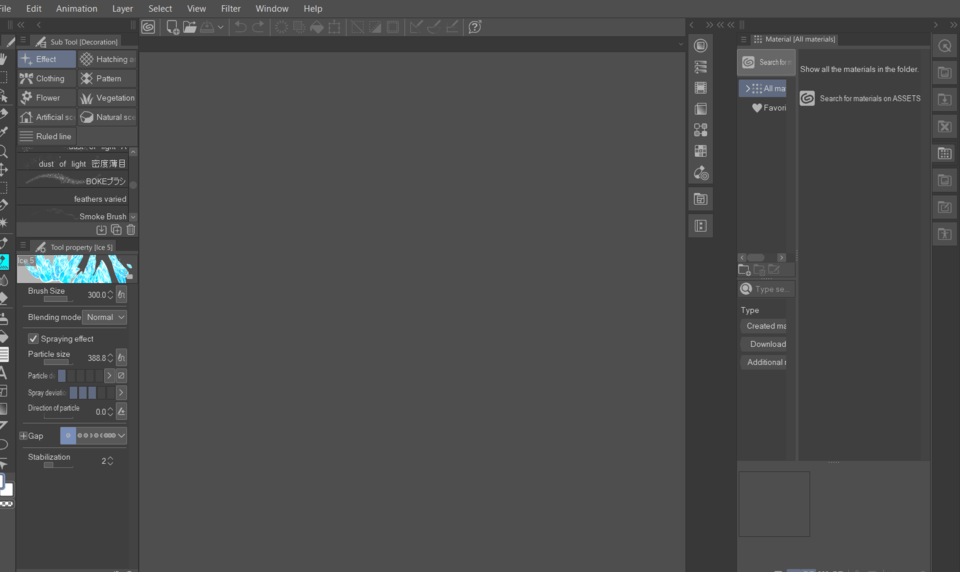This screenshot has width=960, height=572.
Task: Select the 'dust of light 密度薄目' brush
Action: click(x=73, y=164)
